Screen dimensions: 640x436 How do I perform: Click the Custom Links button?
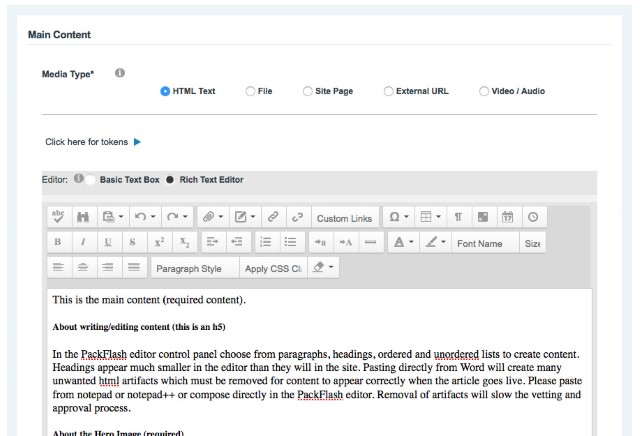click(x=344, y=218)
